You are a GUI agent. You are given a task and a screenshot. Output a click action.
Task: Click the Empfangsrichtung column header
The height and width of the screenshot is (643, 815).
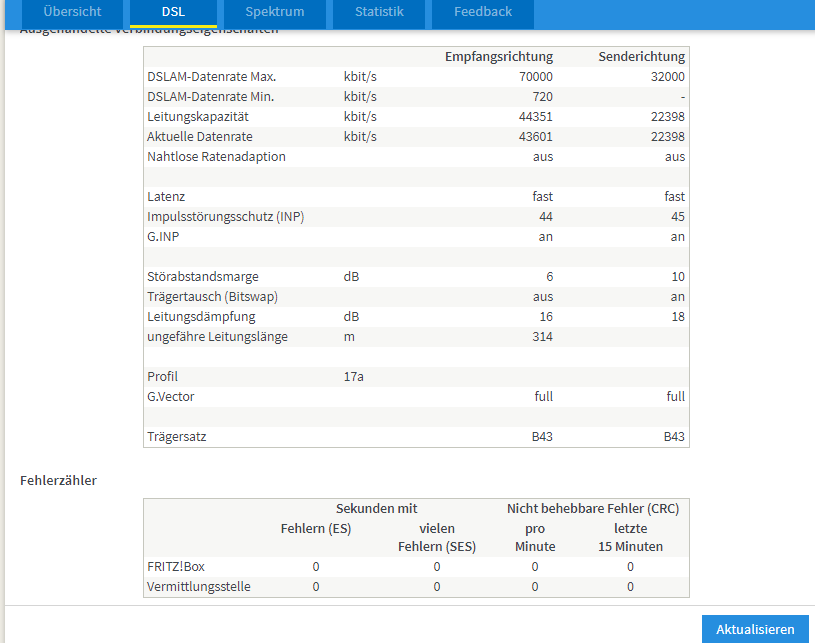click(498, 57)
